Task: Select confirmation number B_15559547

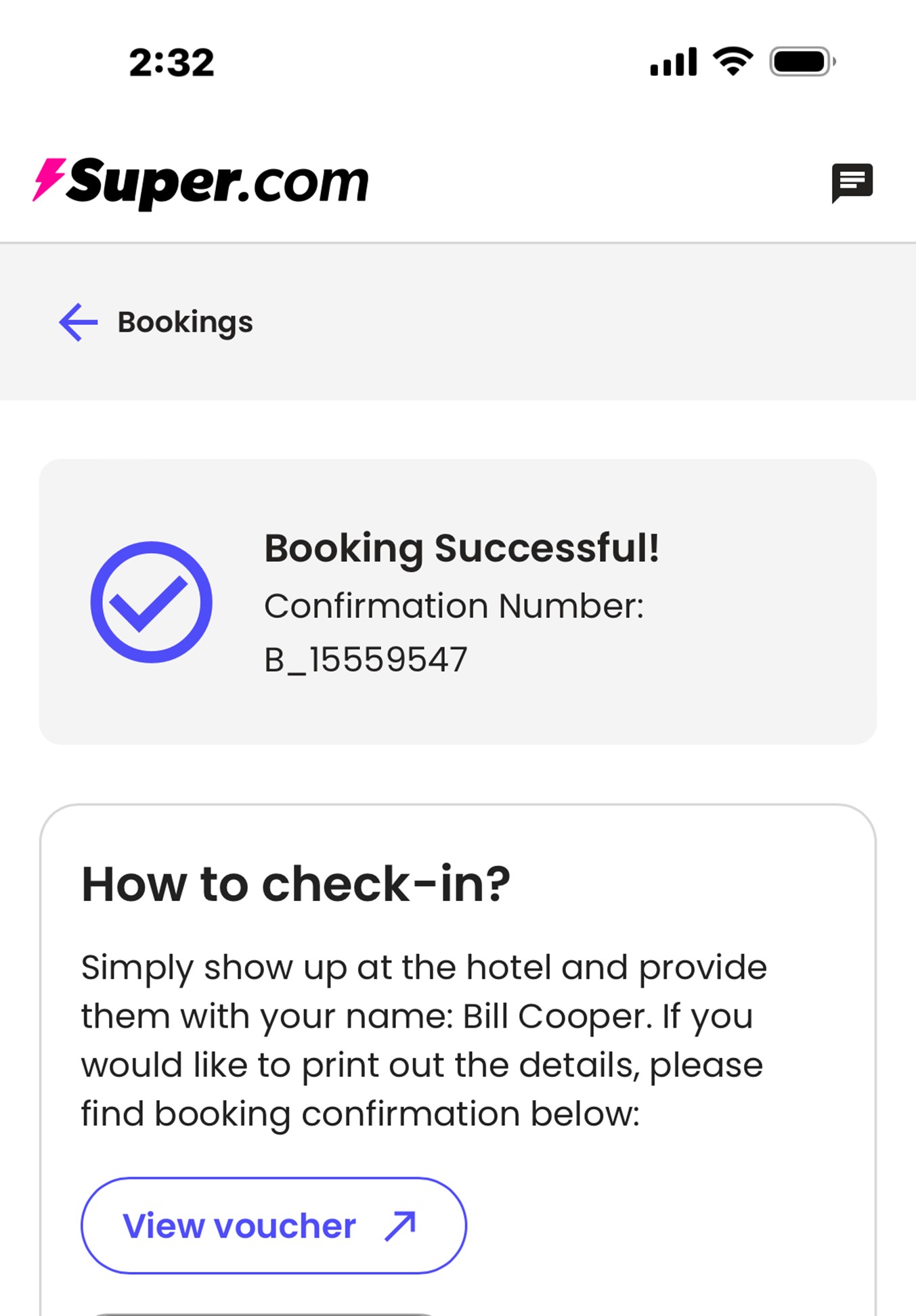Action: 366,659
